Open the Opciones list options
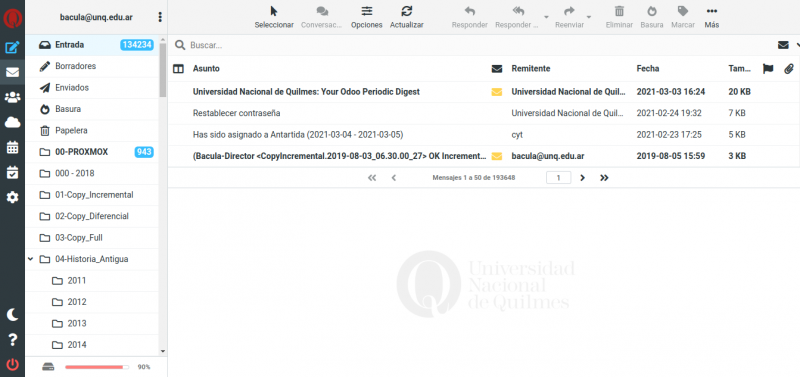The height and width of the screenshot is (377, 800). (x=366, y=17)
